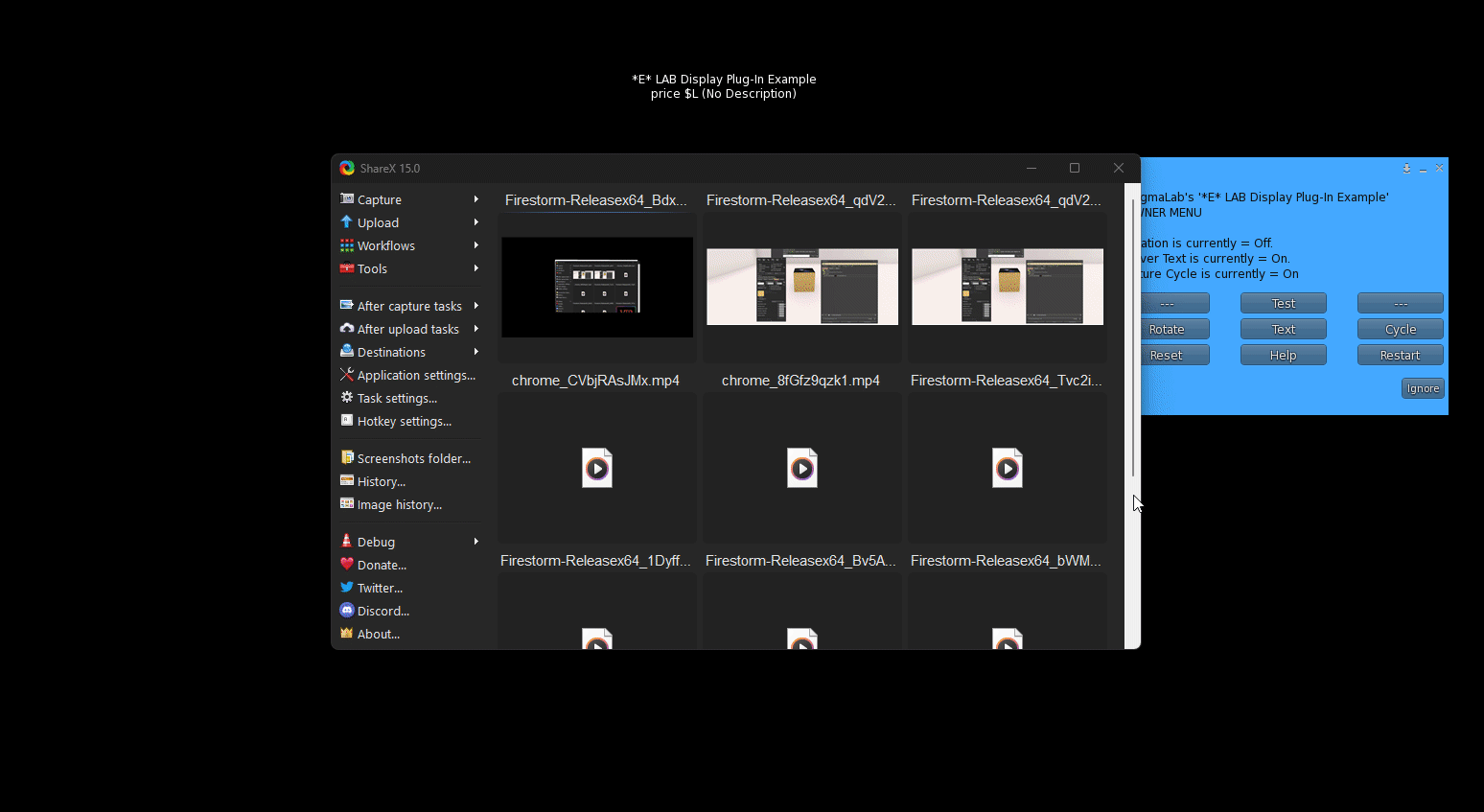Click the Text button in the script dialog
The height and width of the screenshot is (812, 1484).
(1284, 329)
